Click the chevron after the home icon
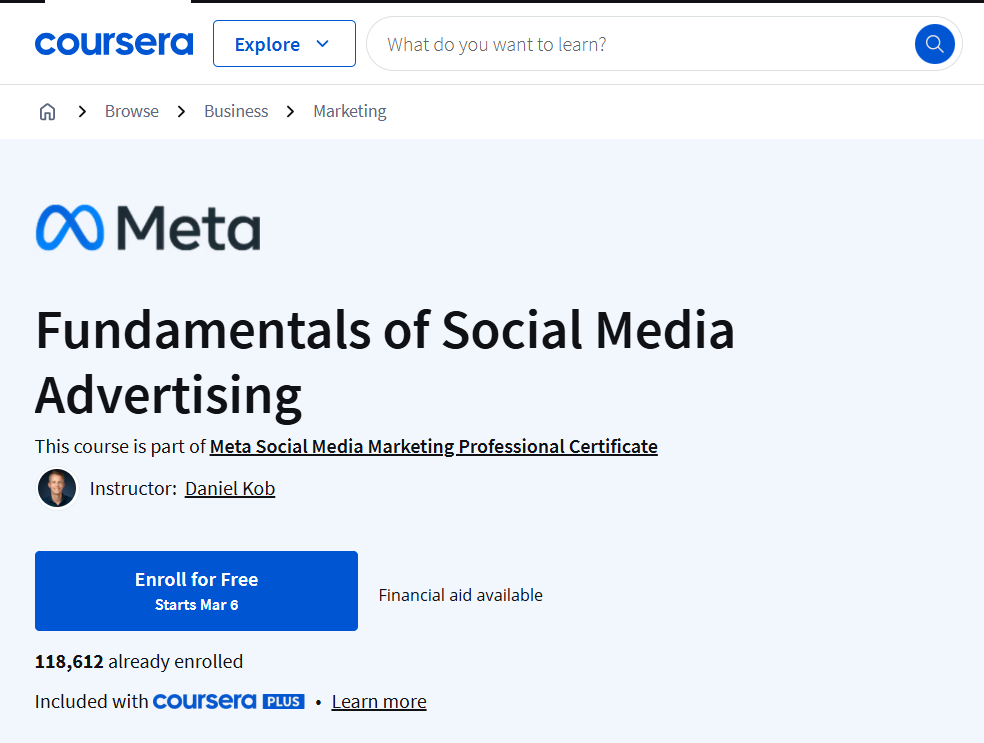Viewport: 984px width, 743px height. (82, 111)
